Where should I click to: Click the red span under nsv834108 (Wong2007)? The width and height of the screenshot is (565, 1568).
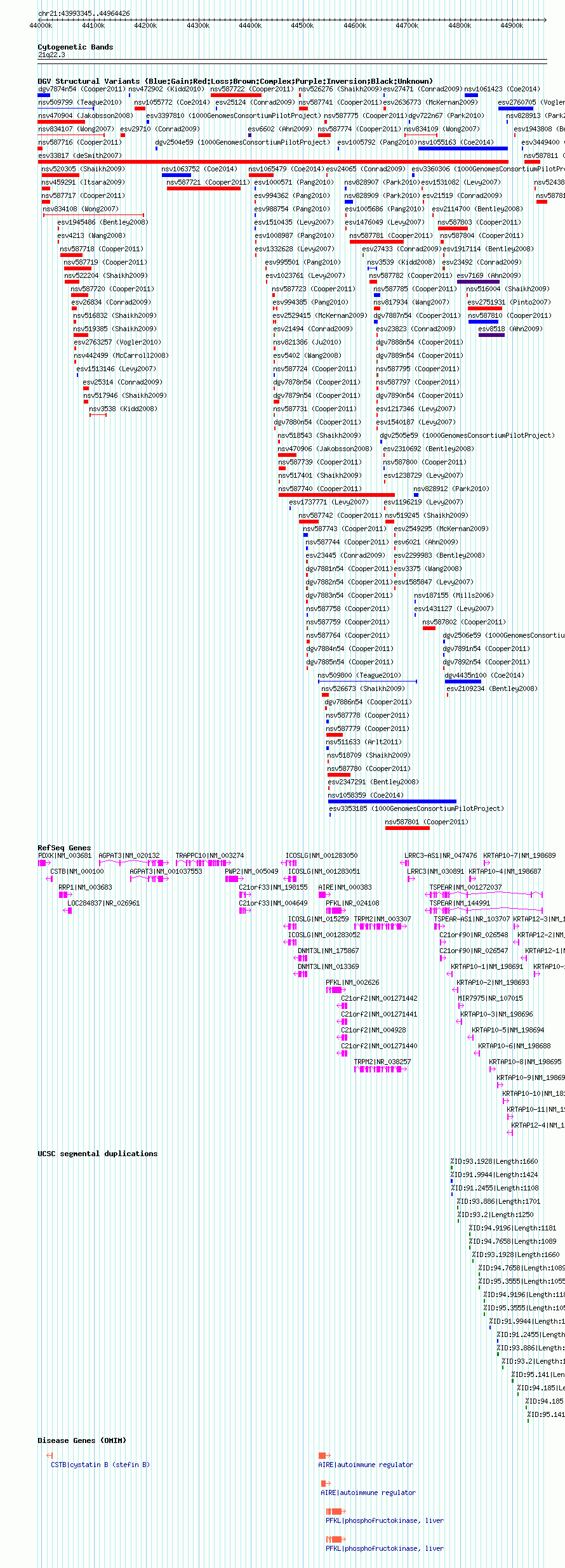[x=93, y=215]
